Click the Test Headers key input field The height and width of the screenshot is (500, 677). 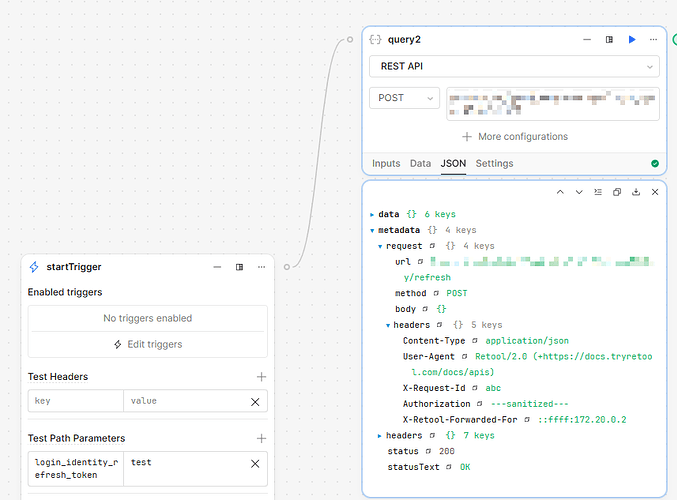pos(76,401)
